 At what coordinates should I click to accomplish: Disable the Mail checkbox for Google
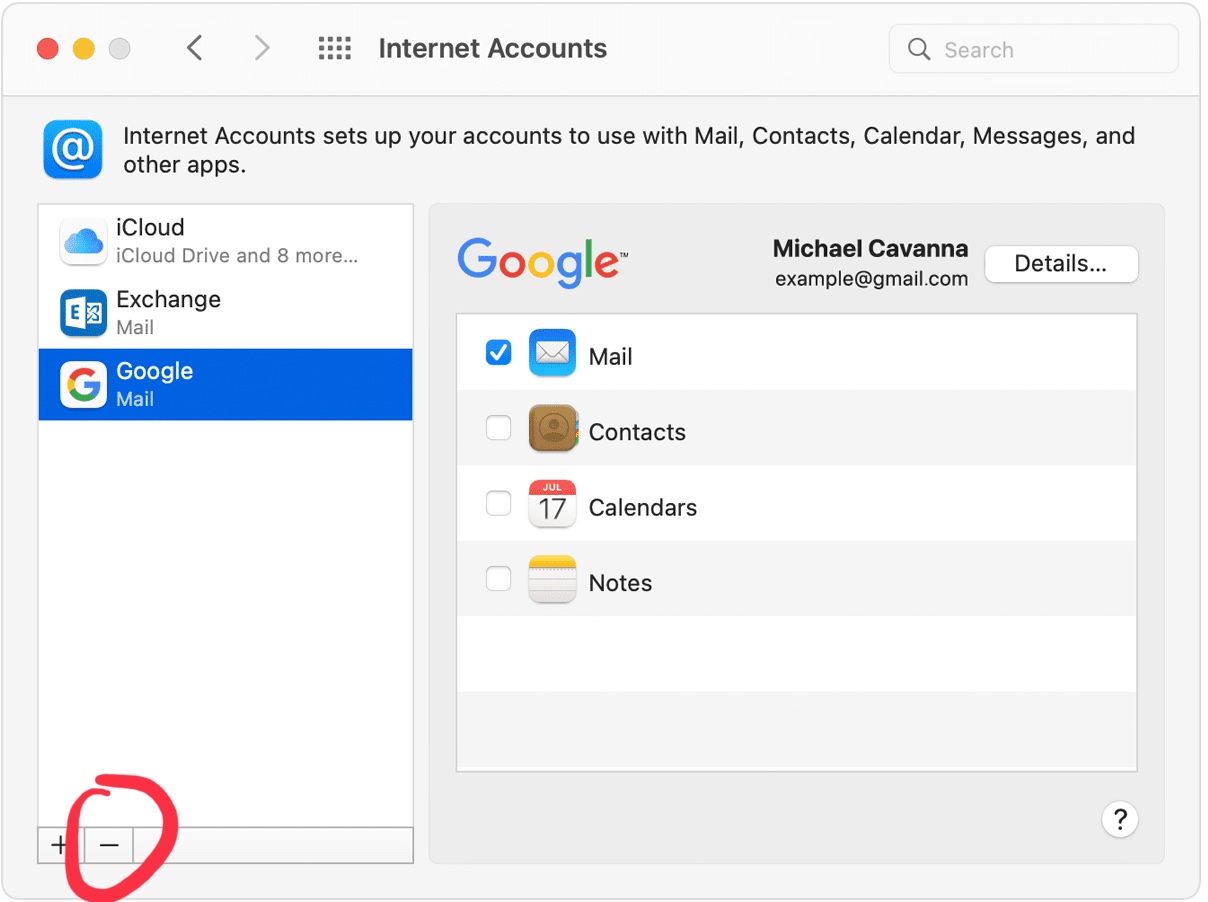498,352
